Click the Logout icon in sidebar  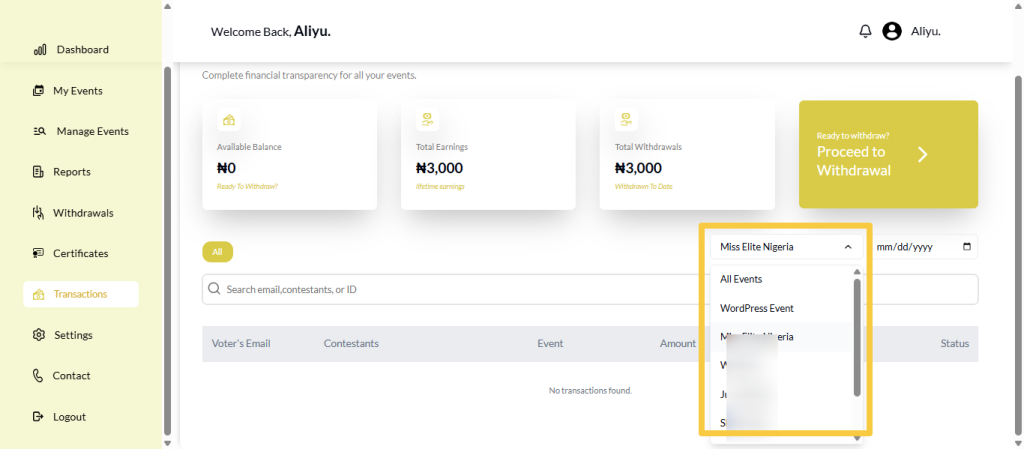[39, 417]
